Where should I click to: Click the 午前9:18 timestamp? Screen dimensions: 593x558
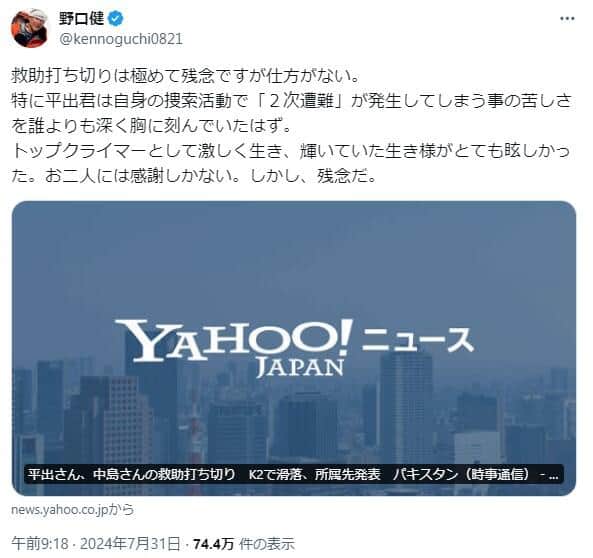tap(40, 544)
